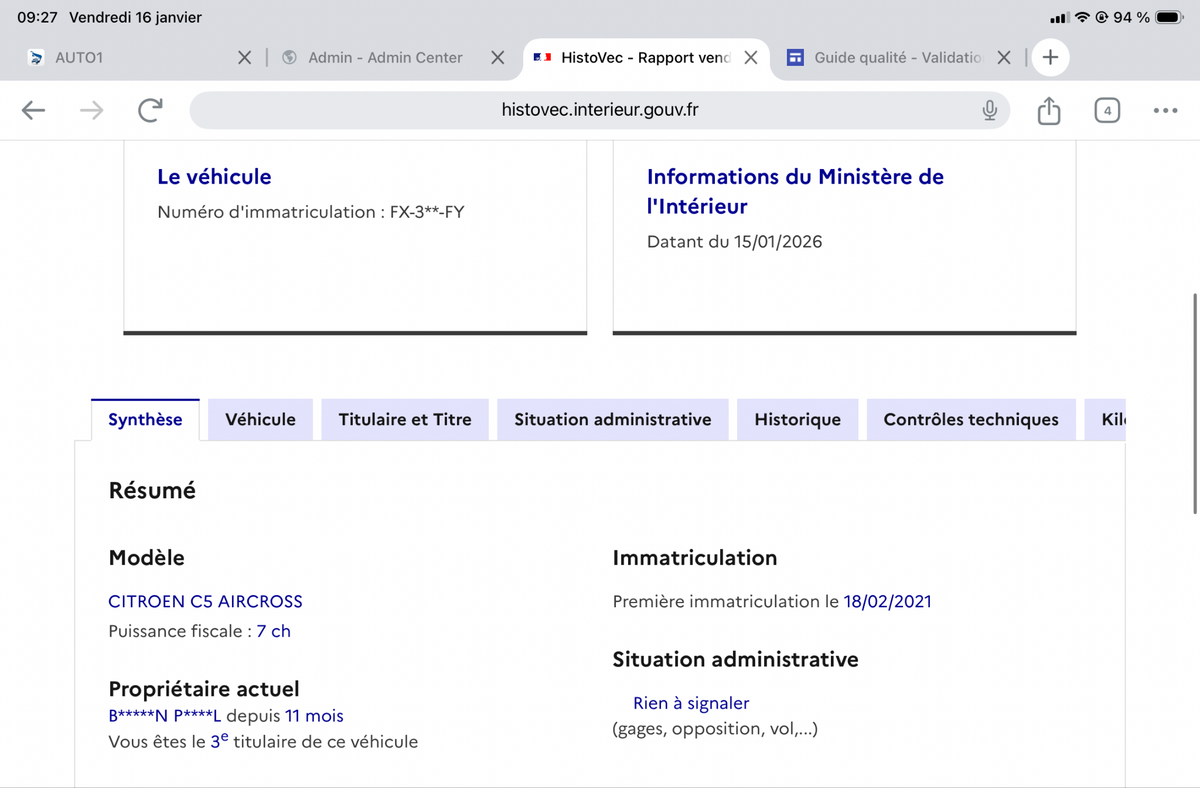The height and width of the screenshot is (788, 1200).
Task: Show the Contrôles techniques tab
Action: [970, 420]
